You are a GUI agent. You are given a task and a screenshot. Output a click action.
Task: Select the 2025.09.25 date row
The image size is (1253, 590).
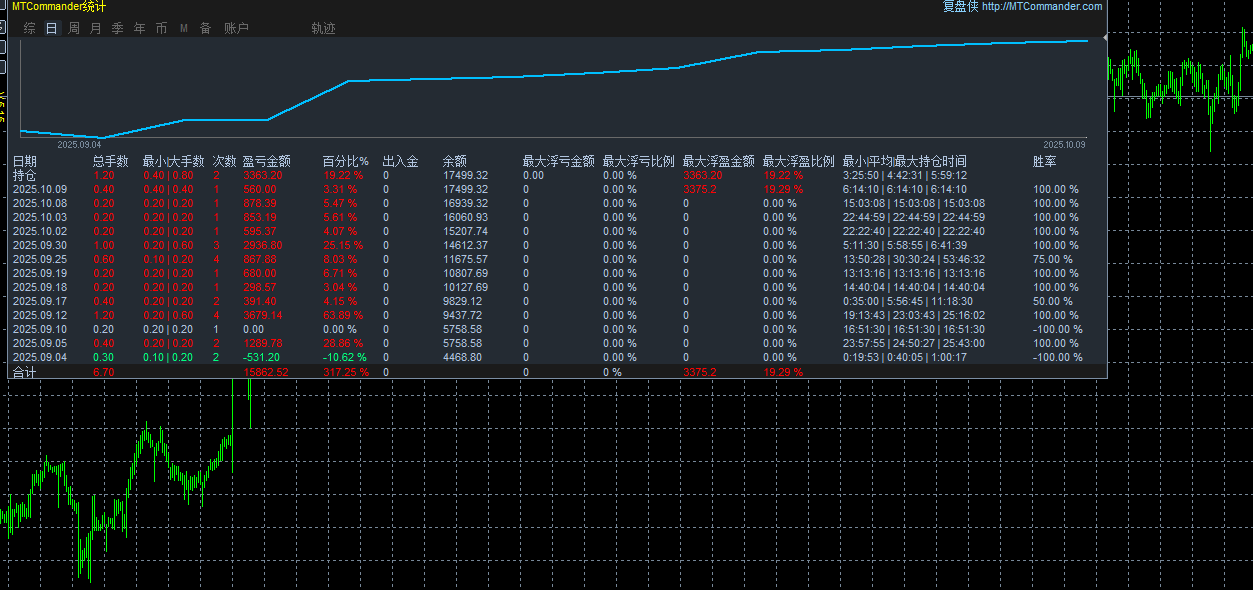coord(40,259)
